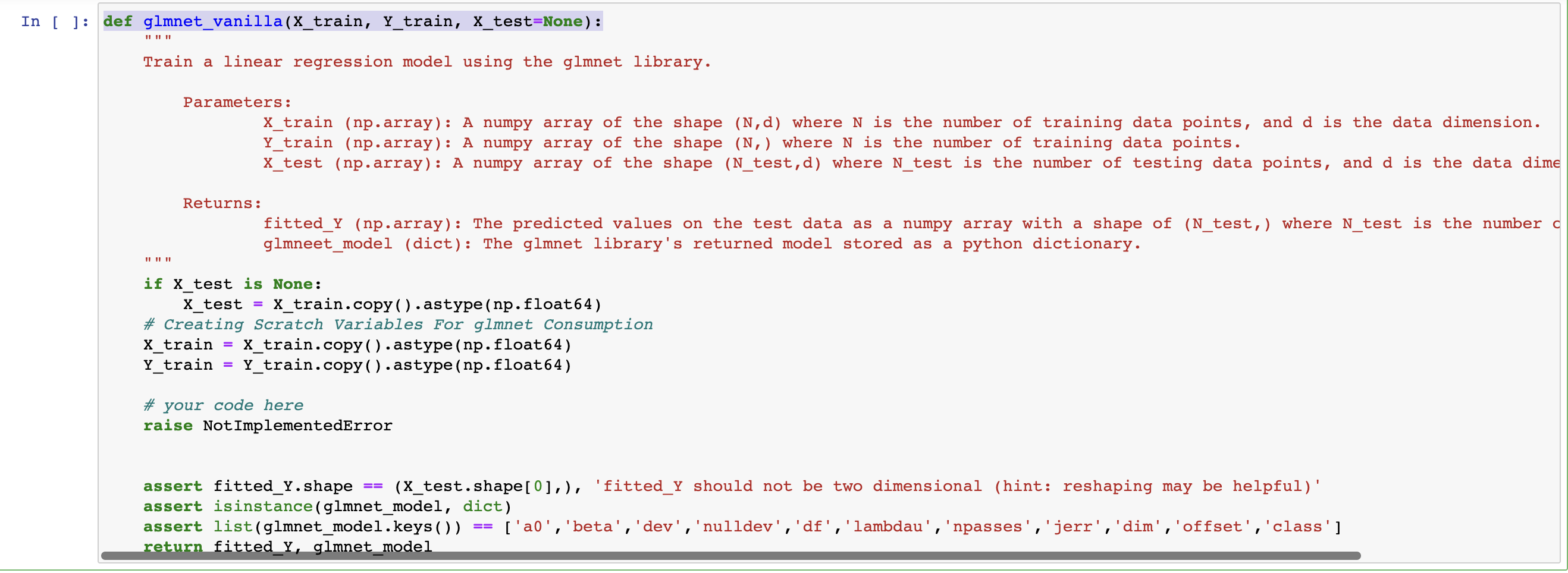Click the return fitted_Y, glmnet_model statement
This screenshot has height=573, width=1568.
[286, 547]
